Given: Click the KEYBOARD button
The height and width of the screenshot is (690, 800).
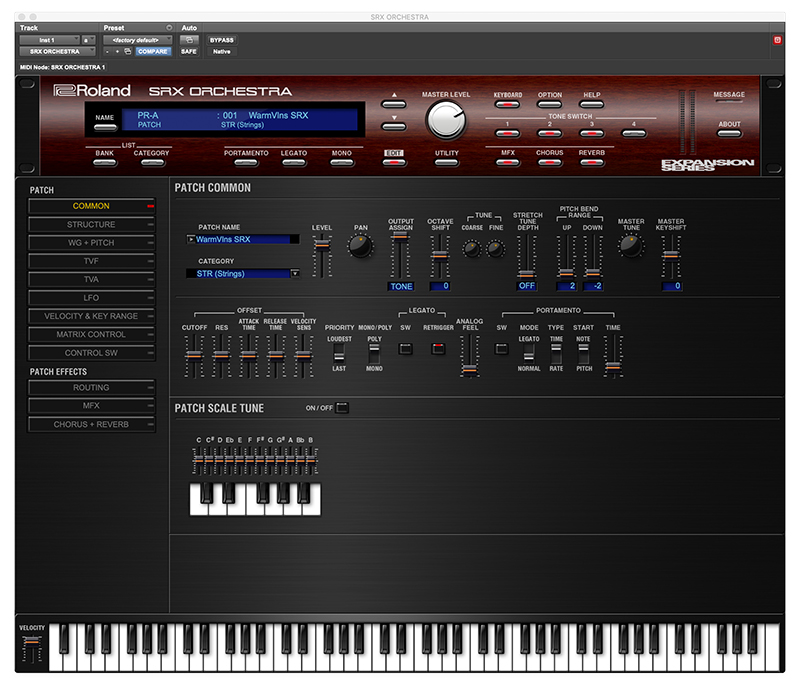Looking at the screenshot, I should (507, 104).
